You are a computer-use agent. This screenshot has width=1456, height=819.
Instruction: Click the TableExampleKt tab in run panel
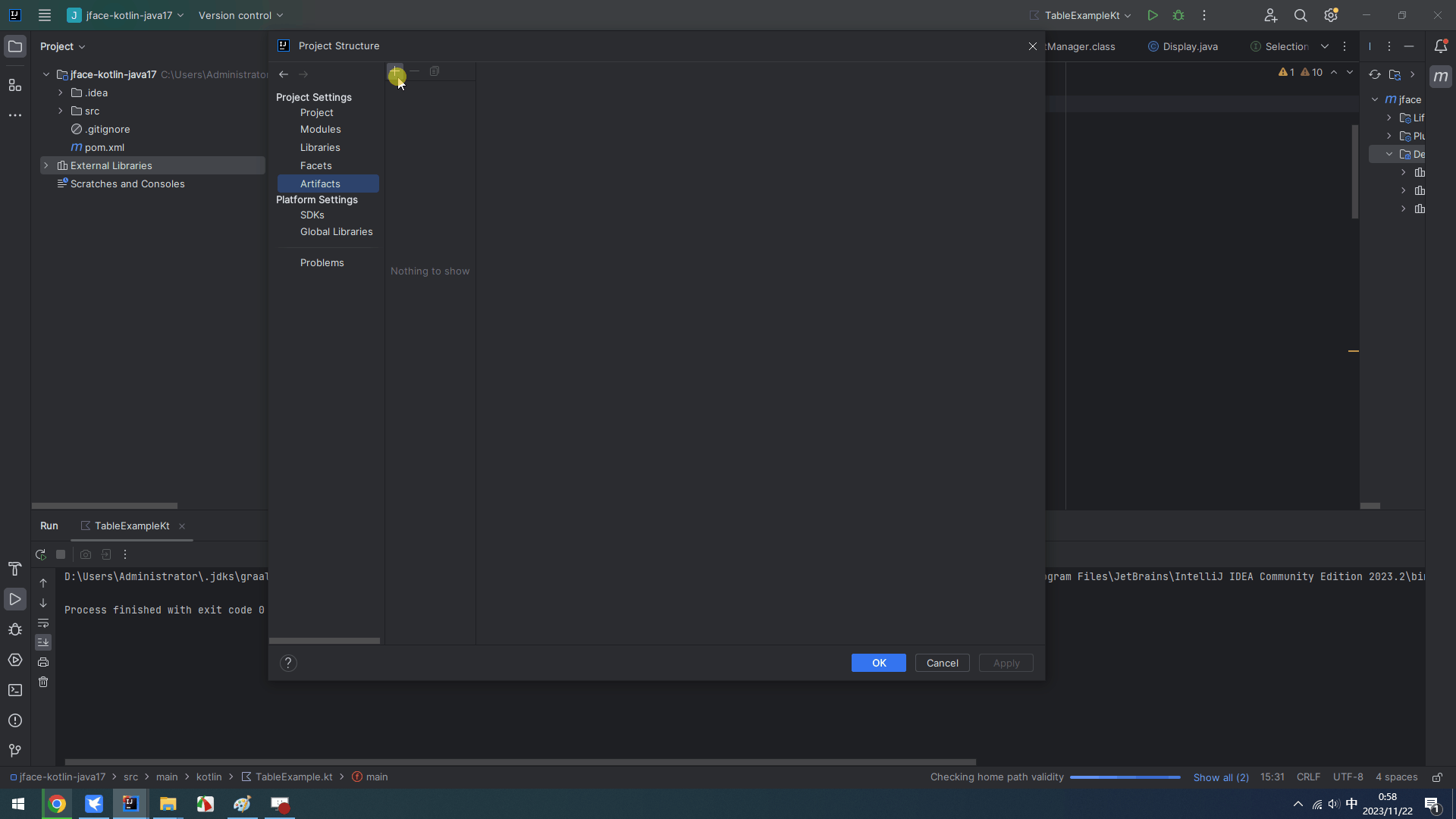132,525
